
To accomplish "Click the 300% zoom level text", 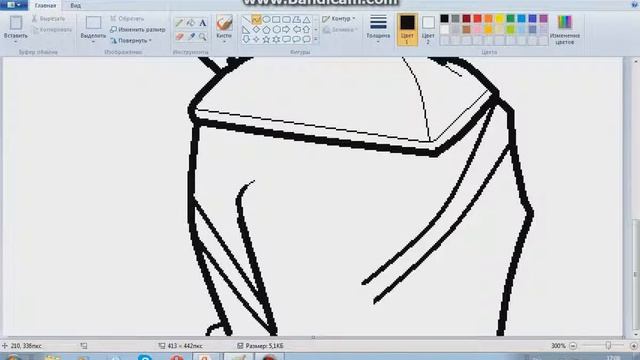I will 558,346.
